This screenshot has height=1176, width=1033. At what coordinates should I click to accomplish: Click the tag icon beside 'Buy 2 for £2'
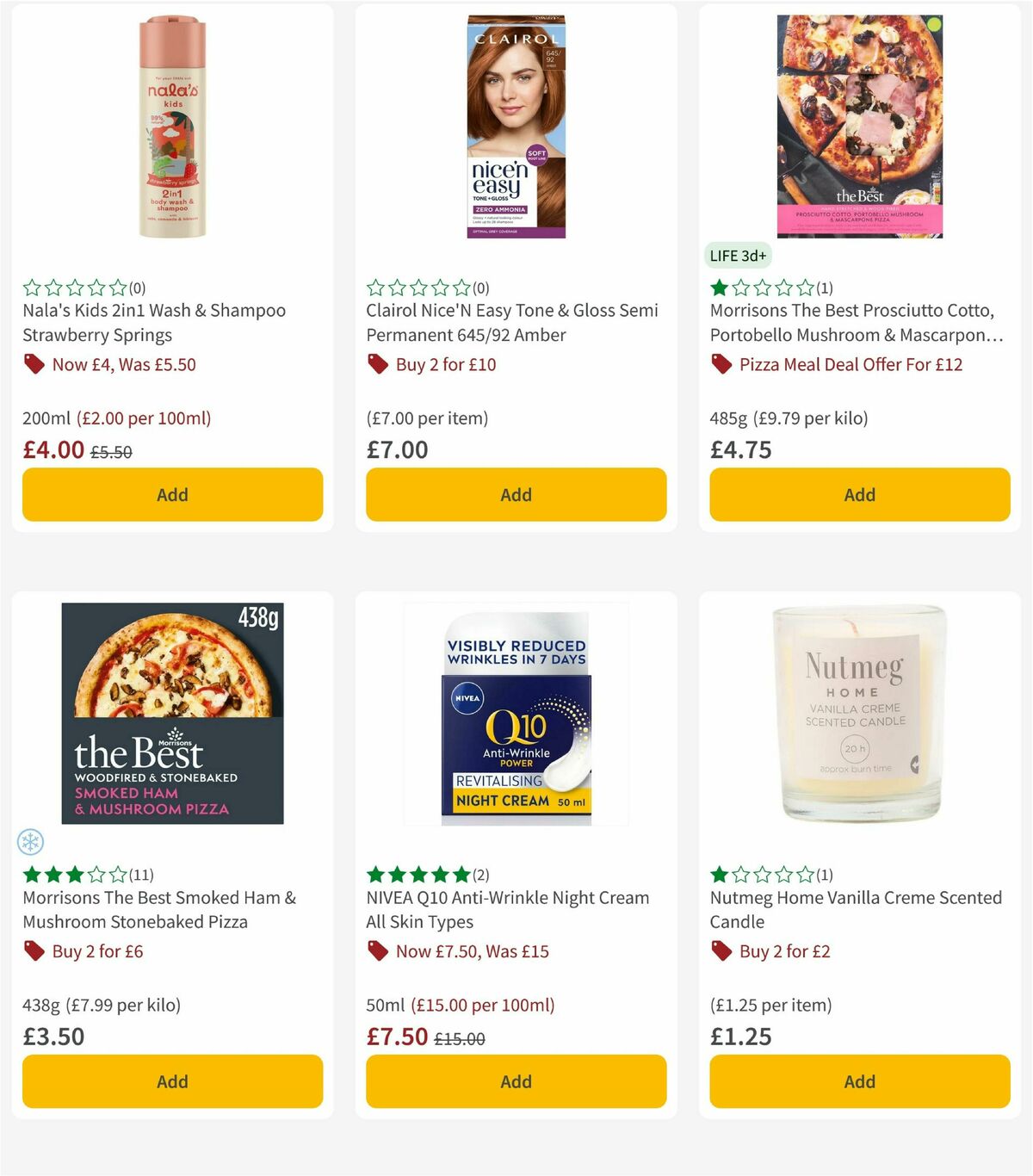click(721, 951)
